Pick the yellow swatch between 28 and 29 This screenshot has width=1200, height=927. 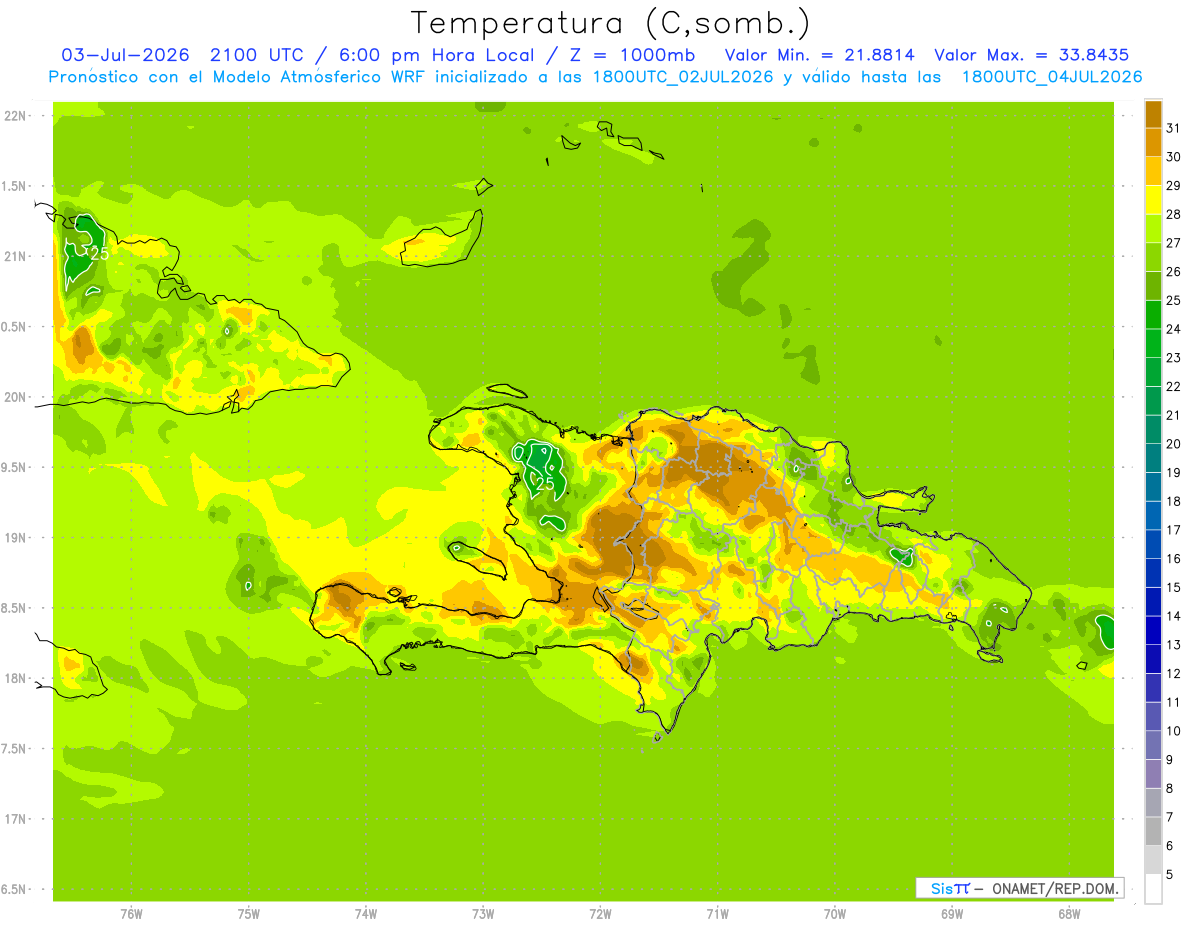click(x=1153, y=200)
